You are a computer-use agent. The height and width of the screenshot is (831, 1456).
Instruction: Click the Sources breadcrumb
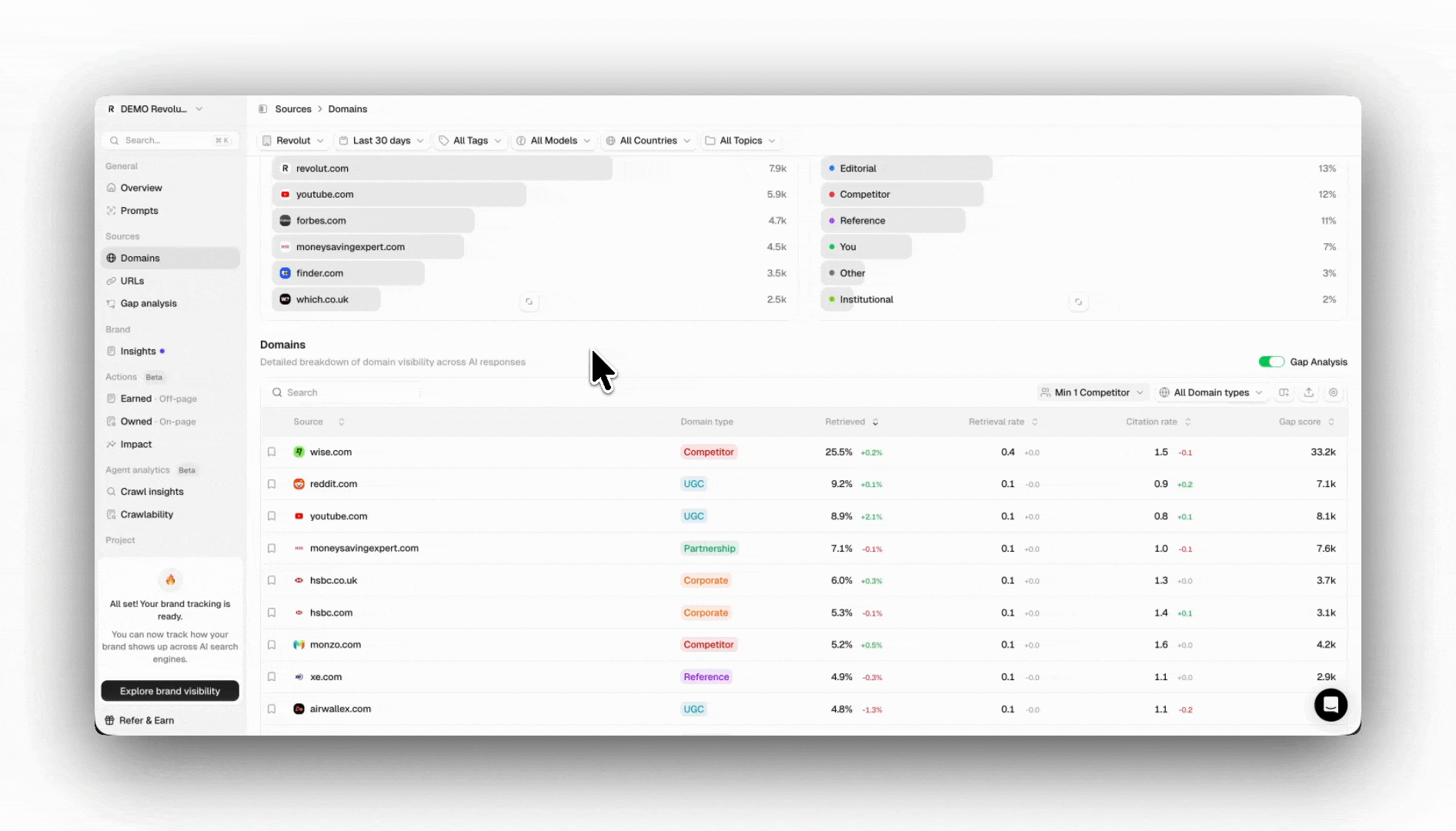tap(293, 109)
